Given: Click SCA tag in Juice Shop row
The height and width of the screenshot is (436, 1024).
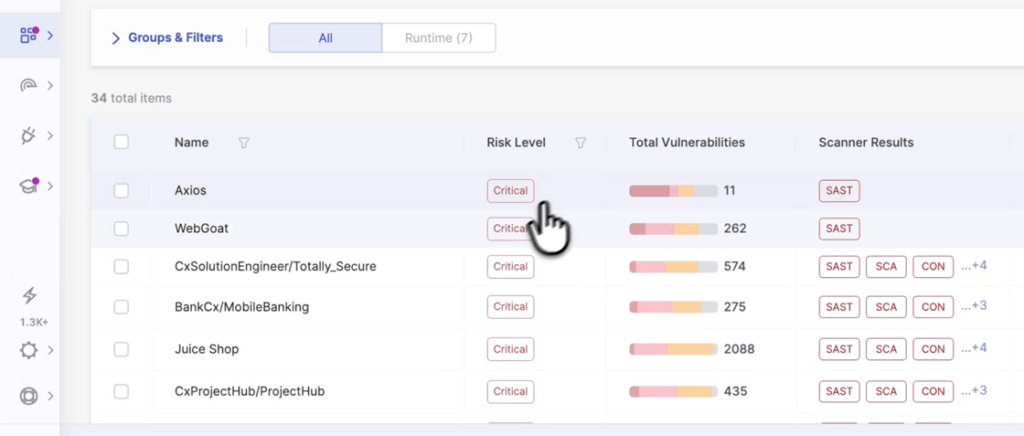Looking at the screenshot, I should [x=886, y=349].
